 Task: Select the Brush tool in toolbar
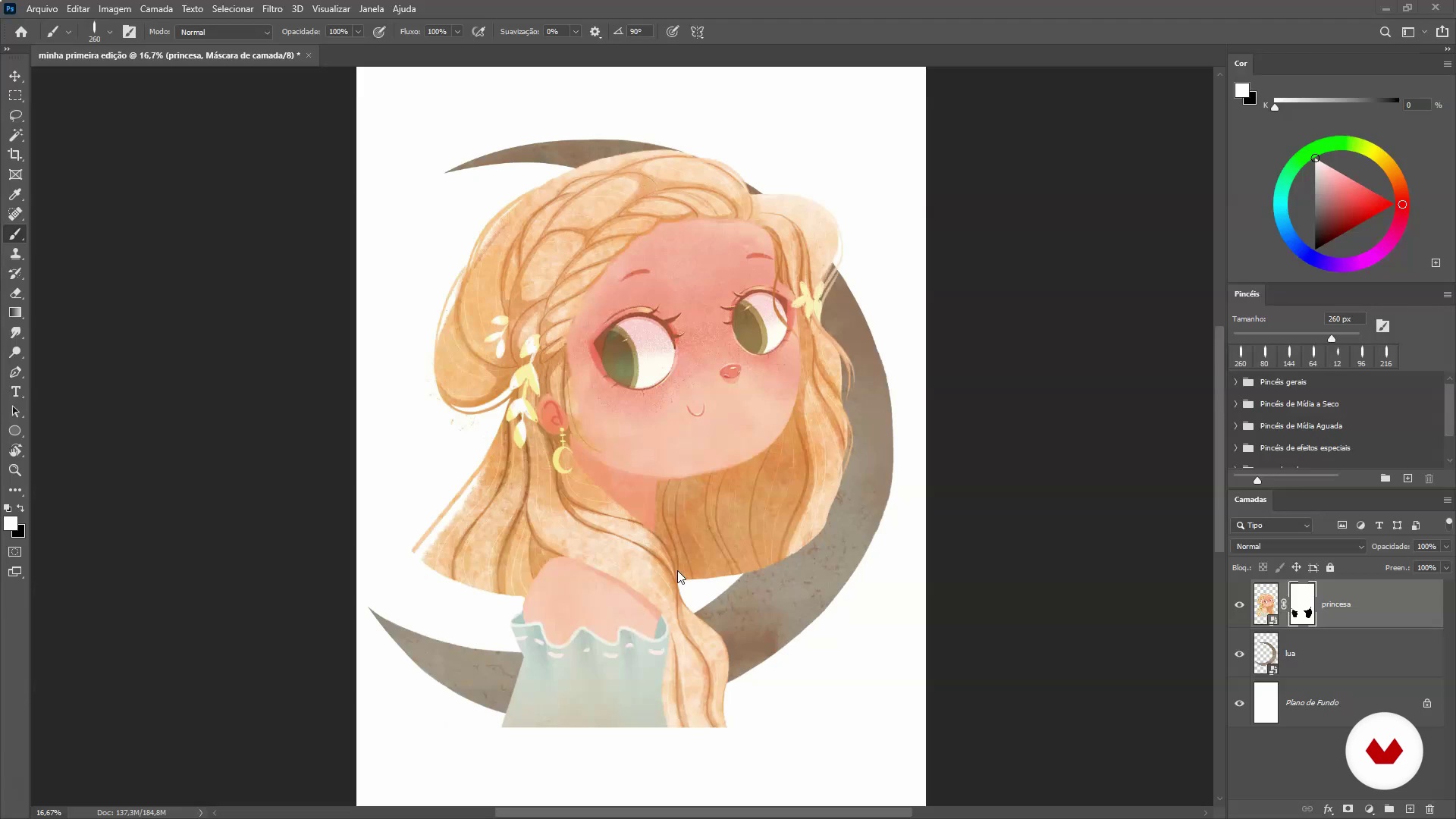click(x=15, y=234)
